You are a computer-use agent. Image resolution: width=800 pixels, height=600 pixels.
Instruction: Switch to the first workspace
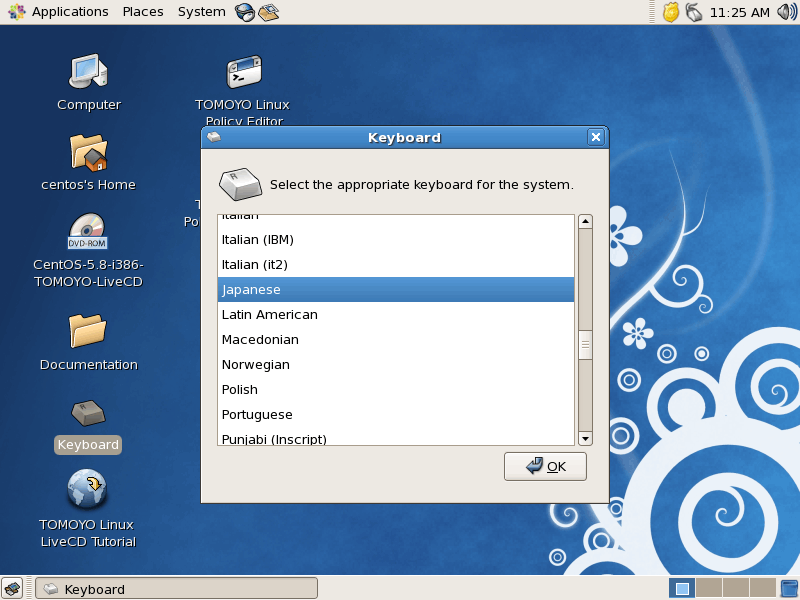pyautogui.click(x=682, y=589)
